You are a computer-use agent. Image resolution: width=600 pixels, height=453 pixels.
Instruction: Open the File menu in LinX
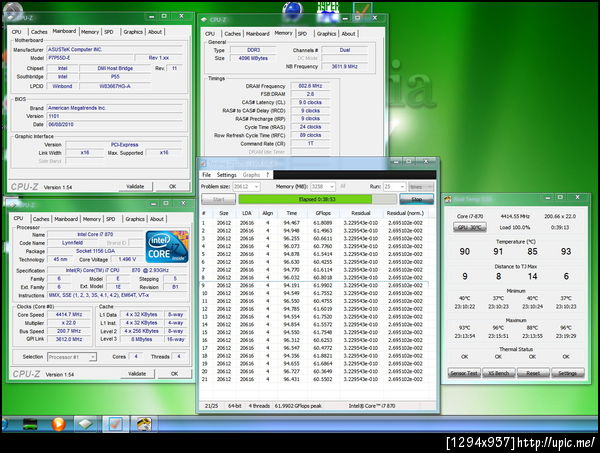click(x=207, y=174)
